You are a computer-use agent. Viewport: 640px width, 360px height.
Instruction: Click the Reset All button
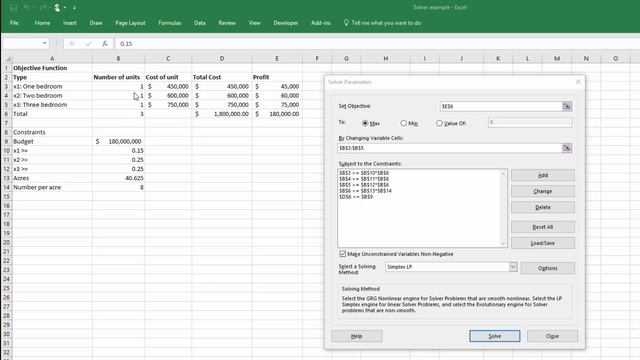pos(543,227)
